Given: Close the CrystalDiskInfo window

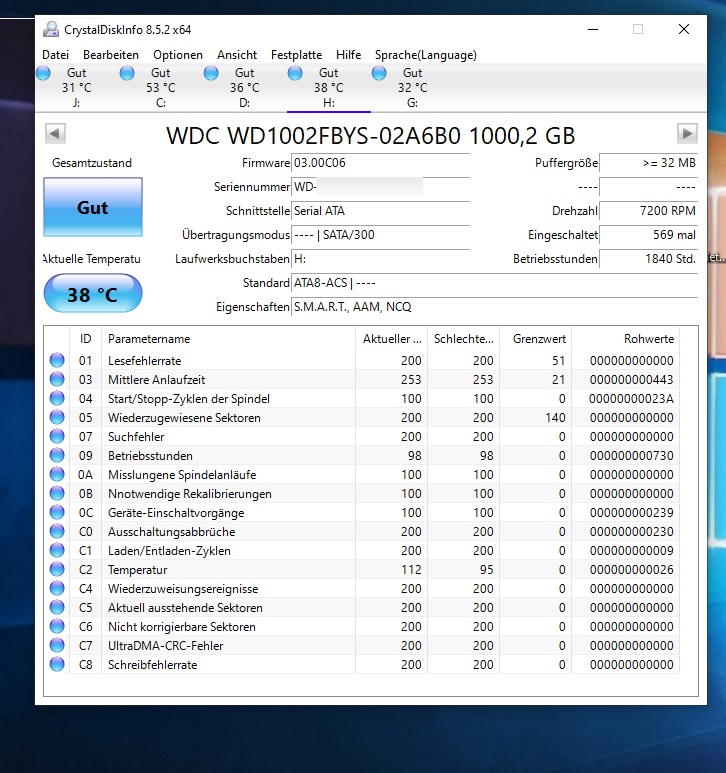Looking at the screenshot, I should tap(684, 30).
